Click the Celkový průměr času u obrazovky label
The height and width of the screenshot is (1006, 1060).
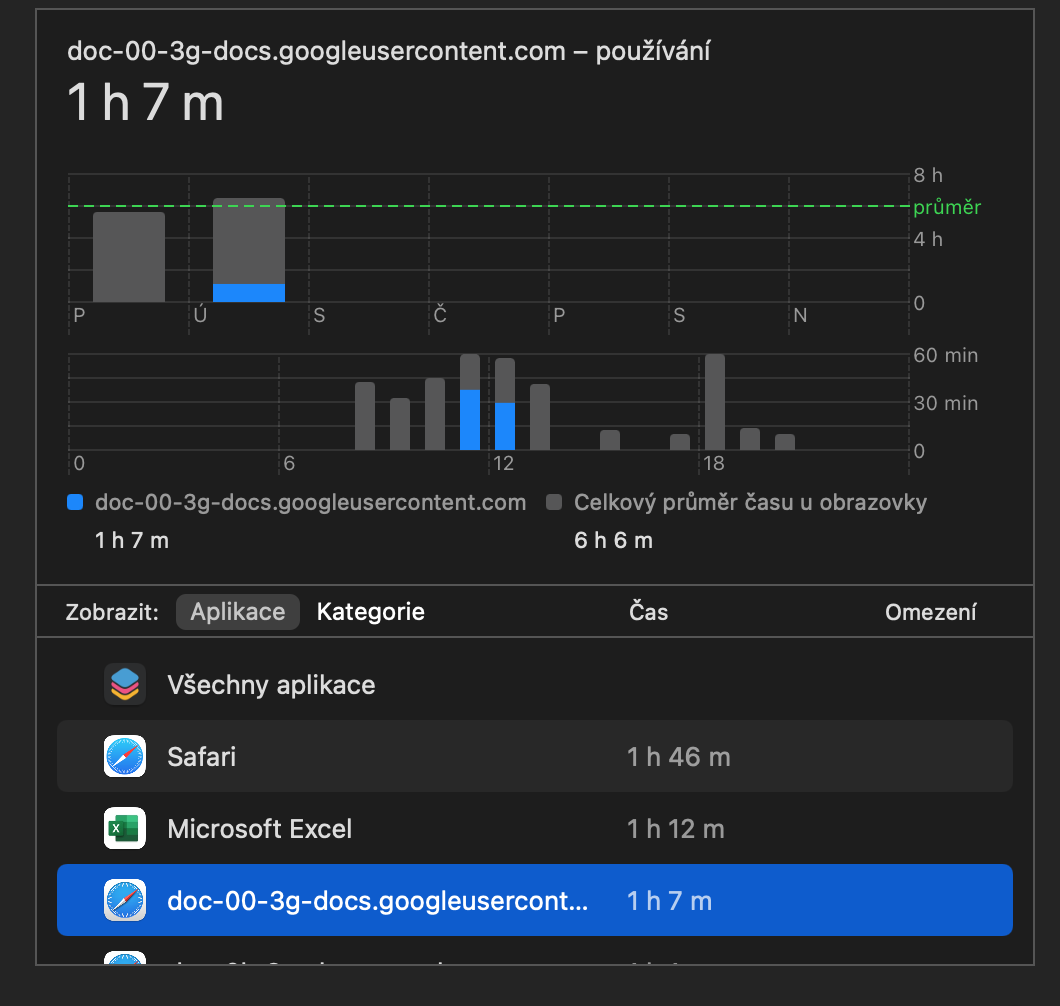click(x=750, y=502)
